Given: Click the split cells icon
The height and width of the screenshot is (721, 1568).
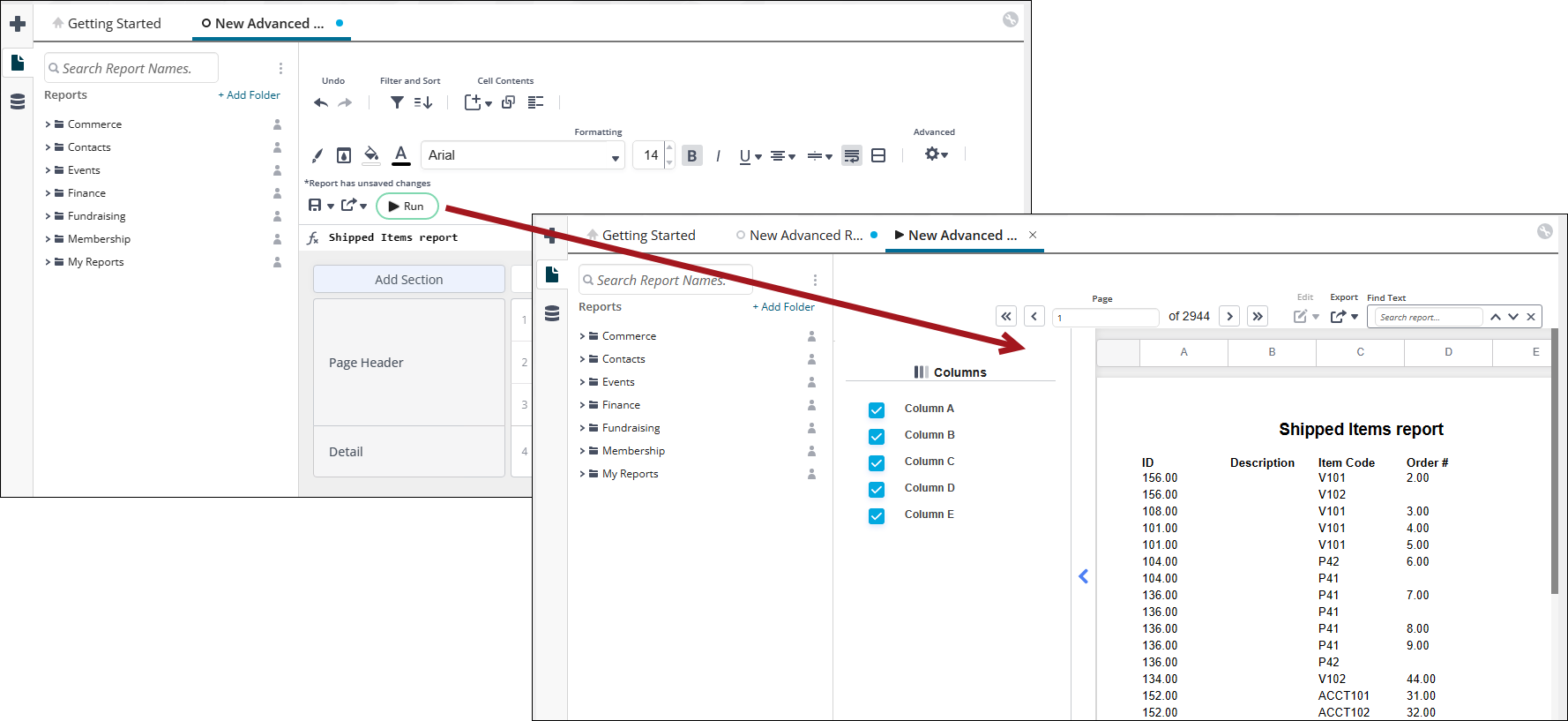Looking at the screenshot, I should click(878, 155).
